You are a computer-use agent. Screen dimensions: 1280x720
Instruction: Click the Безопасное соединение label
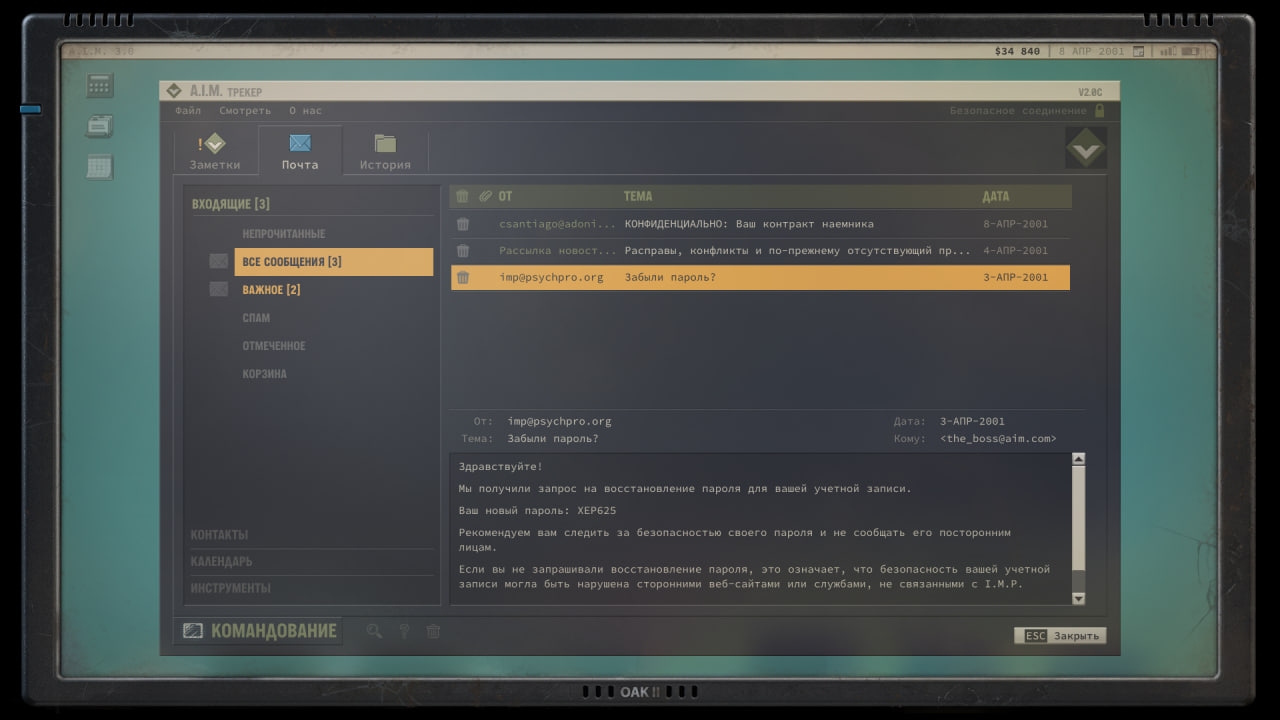[1018, 111]
